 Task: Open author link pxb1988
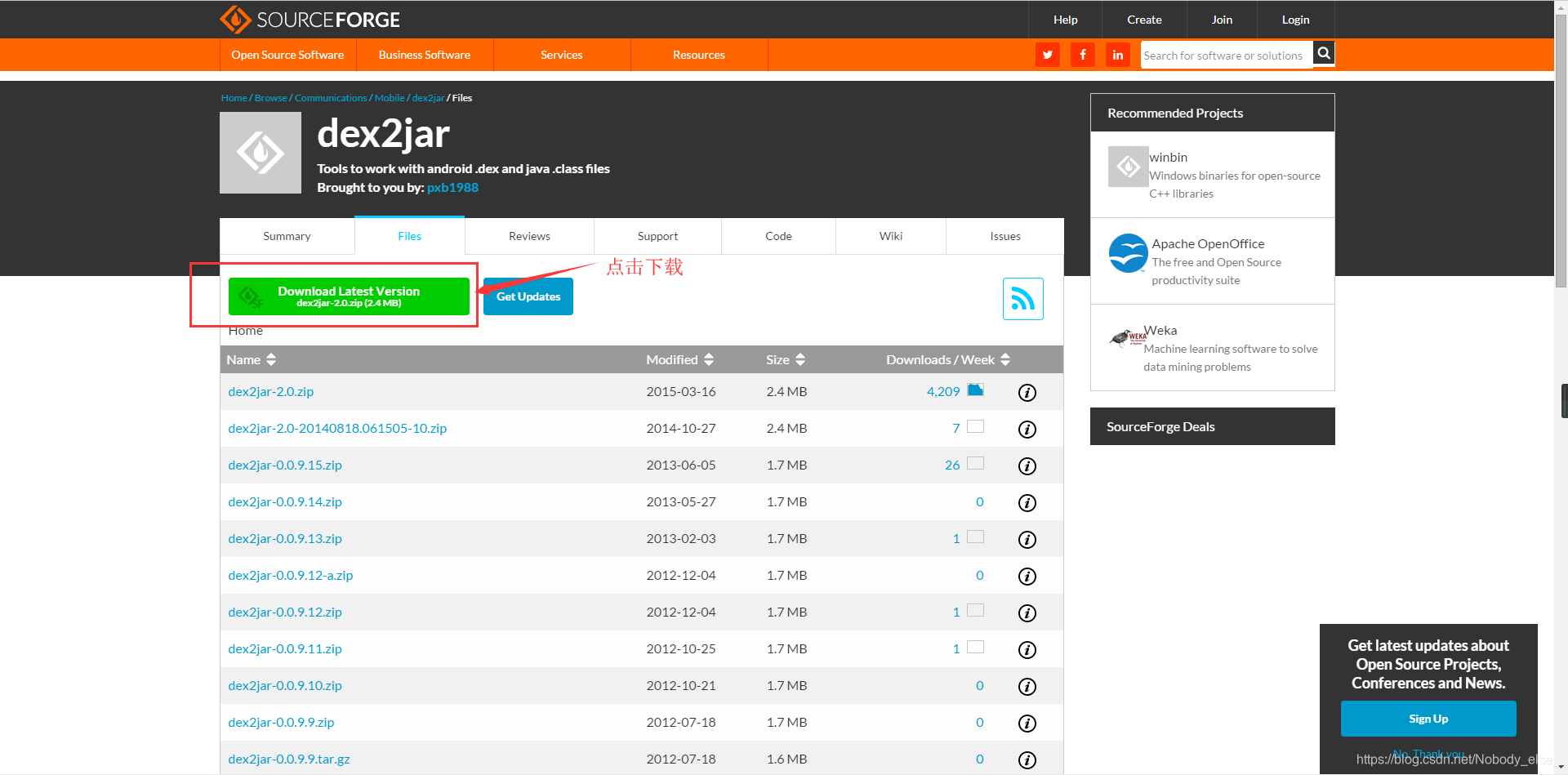452,188
